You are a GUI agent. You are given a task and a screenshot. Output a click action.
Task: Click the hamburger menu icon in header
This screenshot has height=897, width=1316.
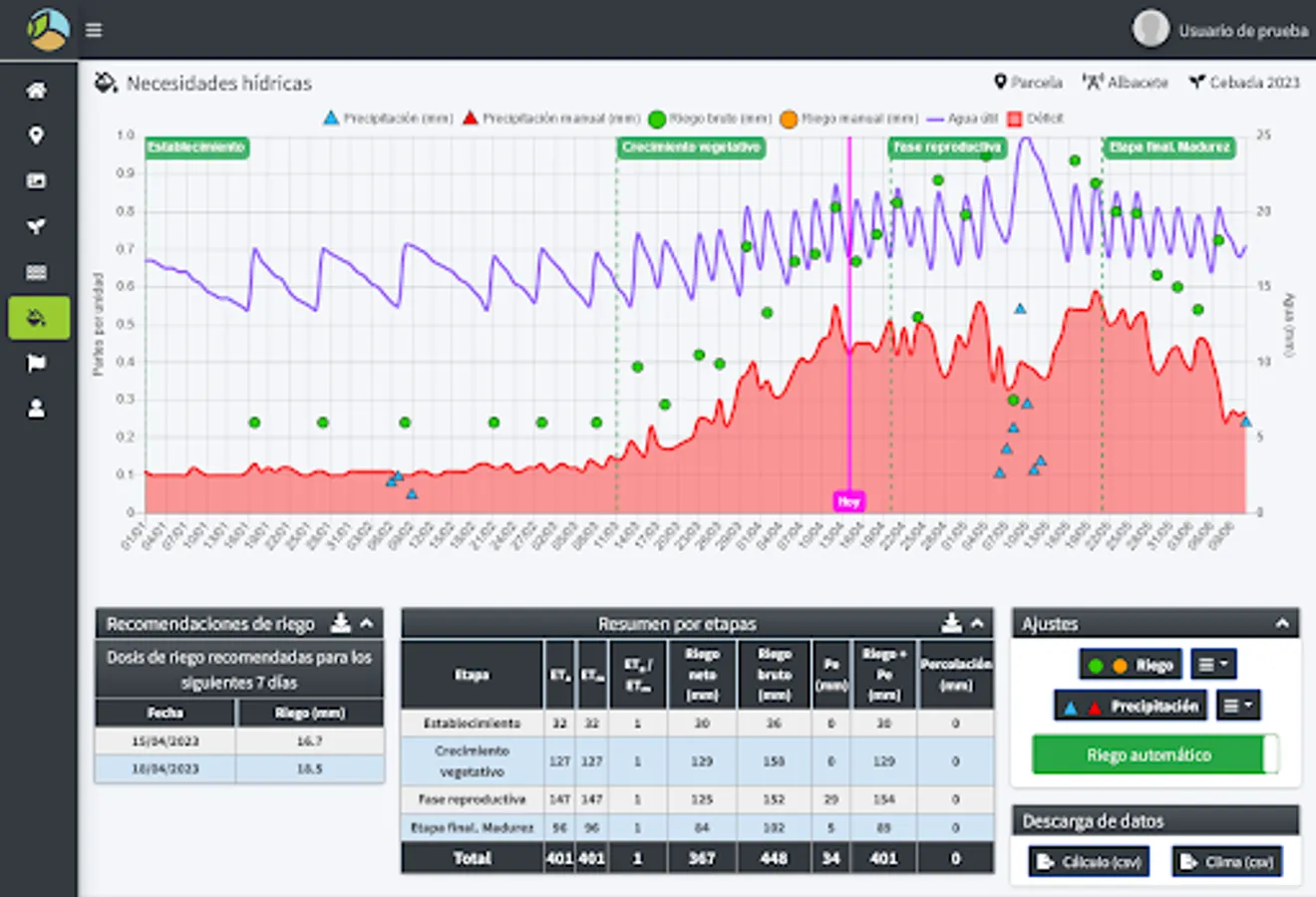pyautogui.click(x=94, y=30)
